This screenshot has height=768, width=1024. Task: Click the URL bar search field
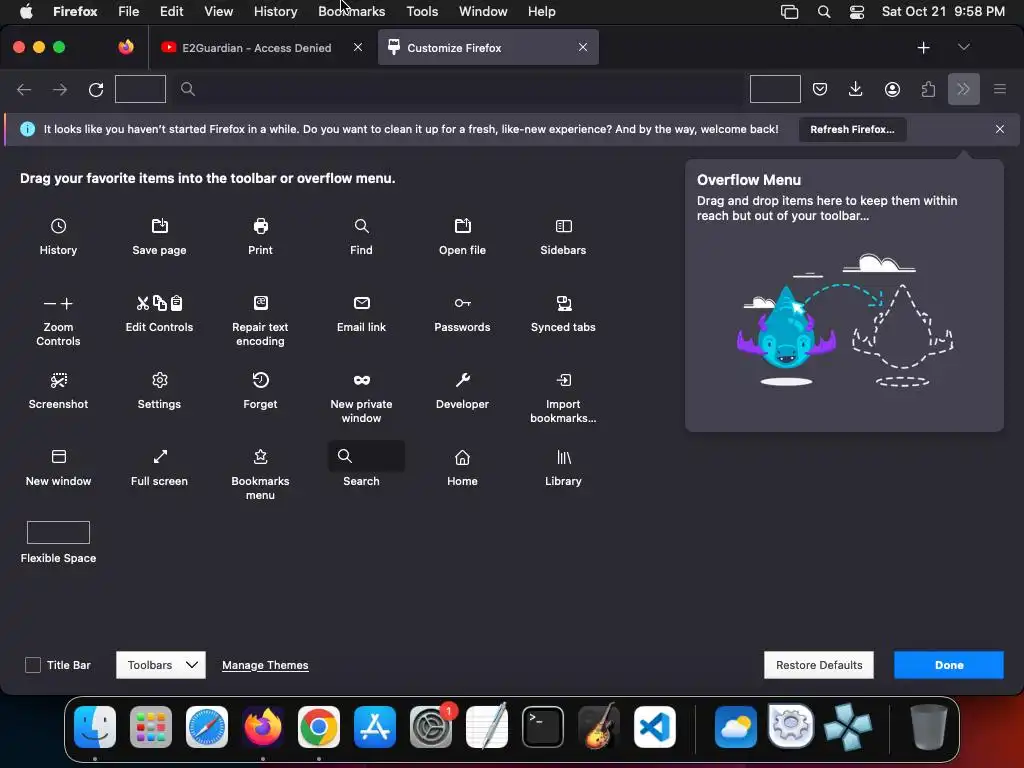point(457,89)
